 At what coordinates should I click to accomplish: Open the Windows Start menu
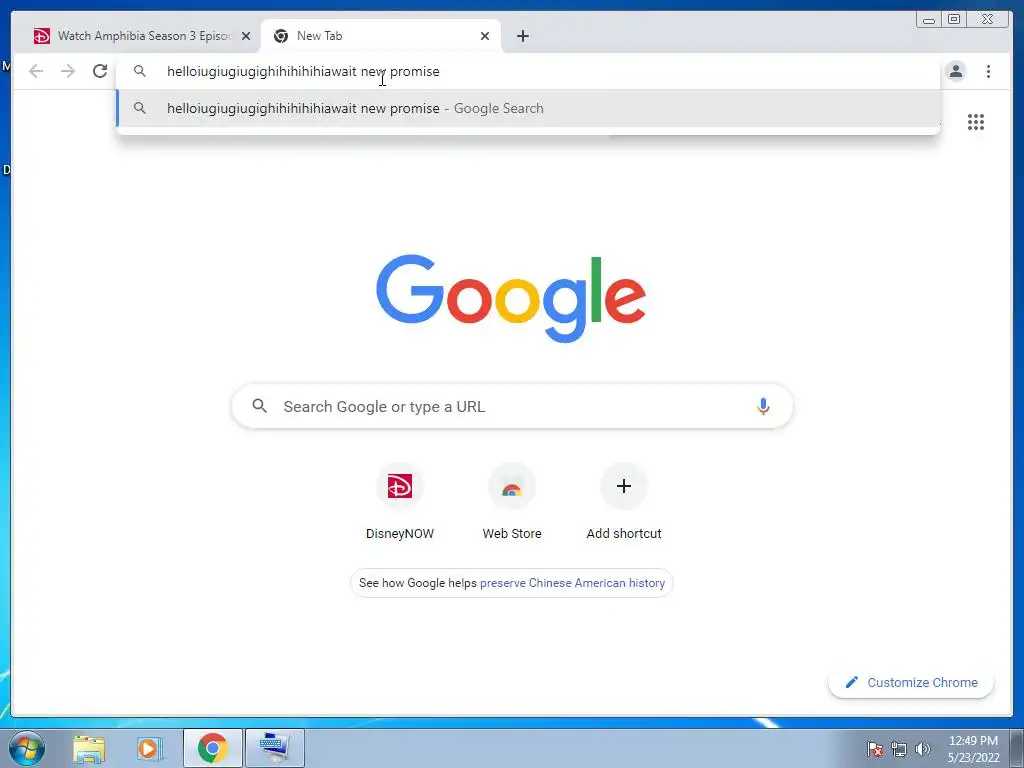tap(27, 748)
